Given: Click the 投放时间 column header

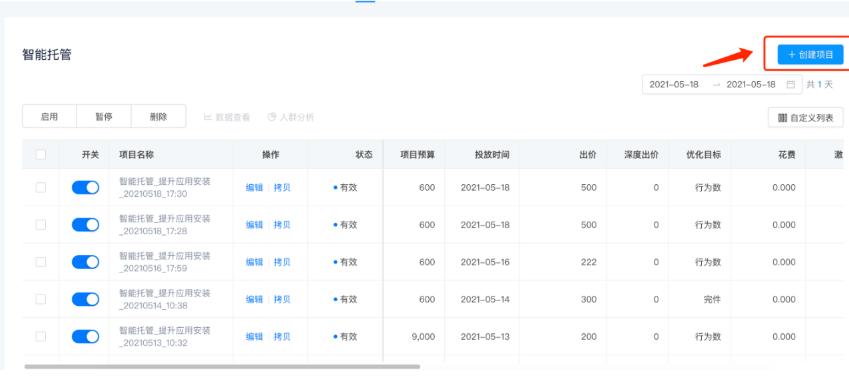Looking at the screenshot, I should (492, 155).
